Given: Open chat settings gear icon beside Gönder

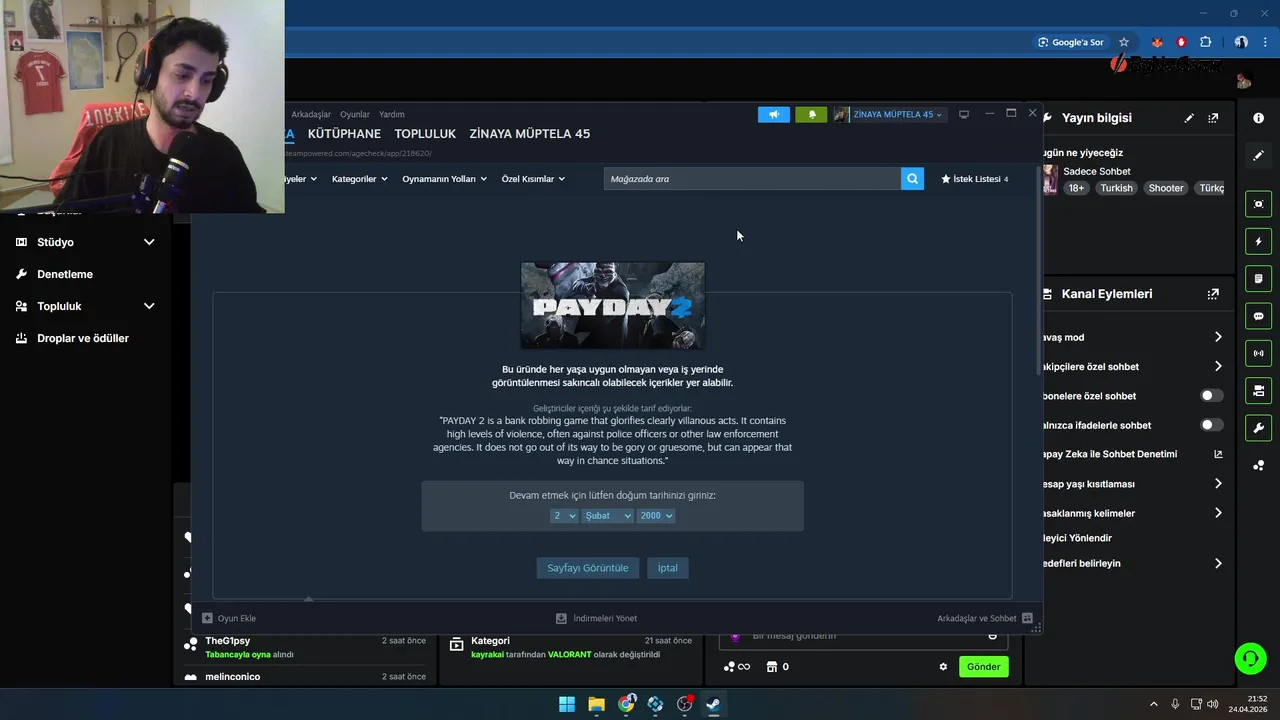Looking at the screenshot, I should point(943,667).
